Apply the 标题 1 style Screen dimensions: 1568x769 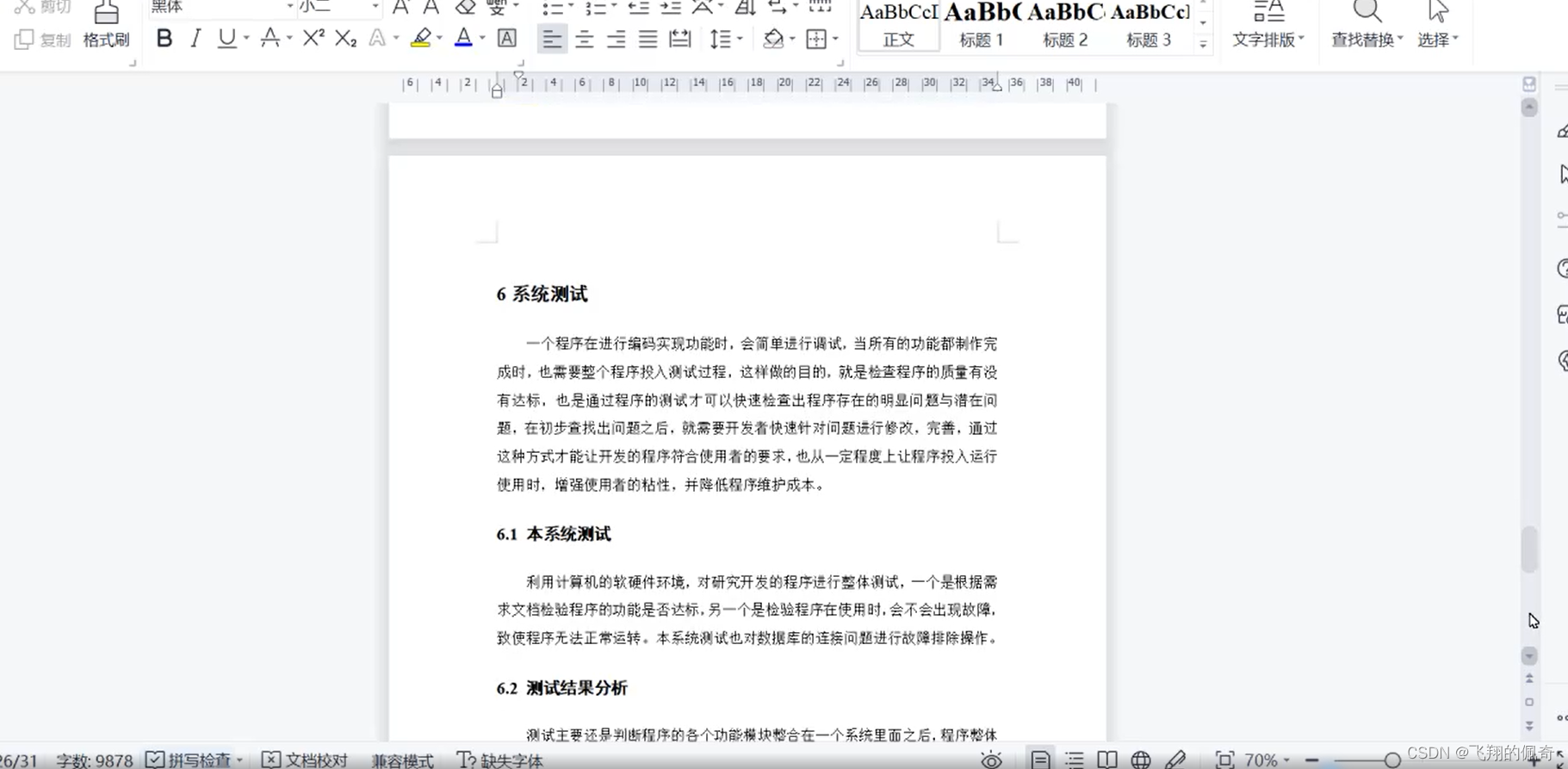tap(982, 25)
